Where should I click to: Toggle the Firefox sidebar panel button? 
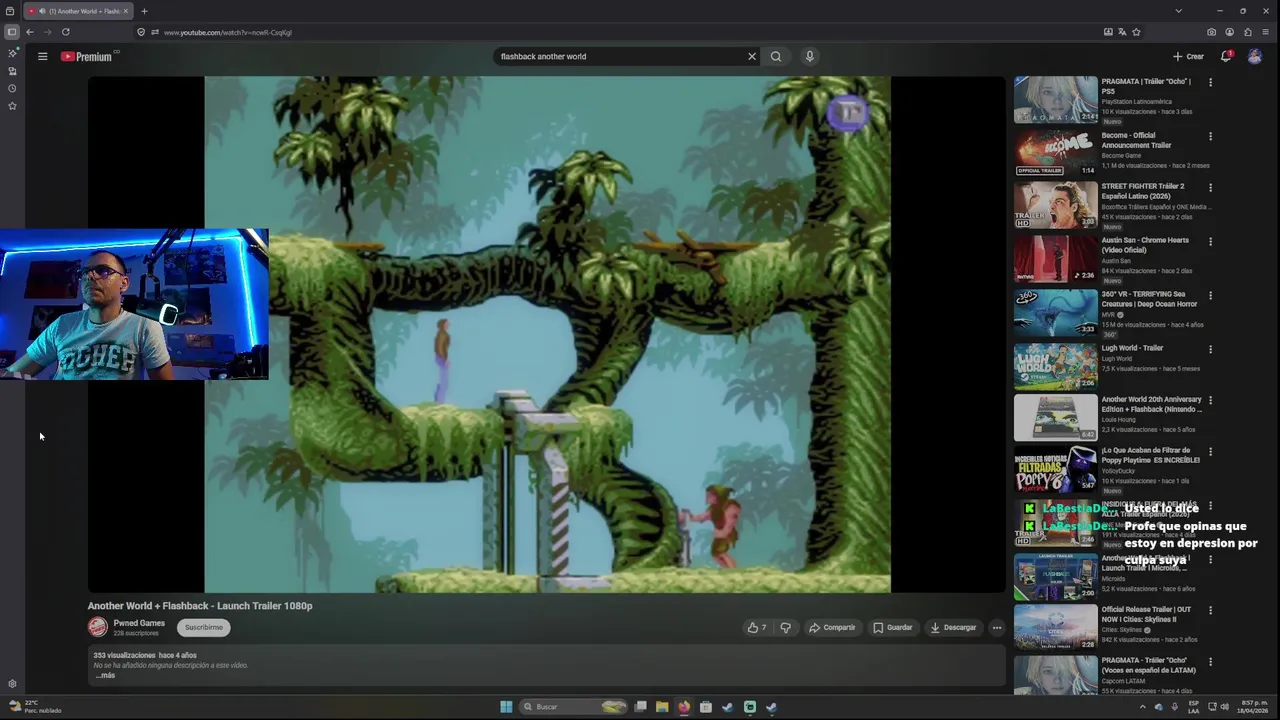click(x=12, y=32)
